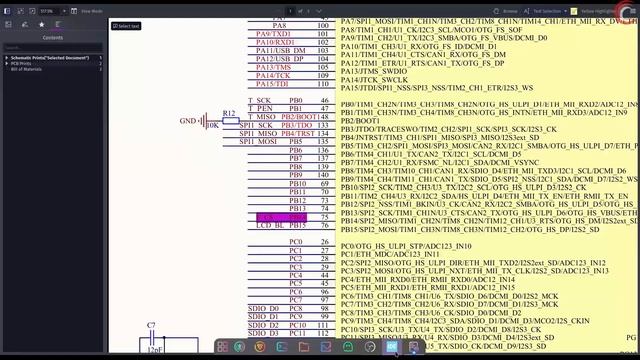This screenshot has height=360, width=640.
Task: Click SDIO_D0 net label
Action: click(x=263, y=309)
